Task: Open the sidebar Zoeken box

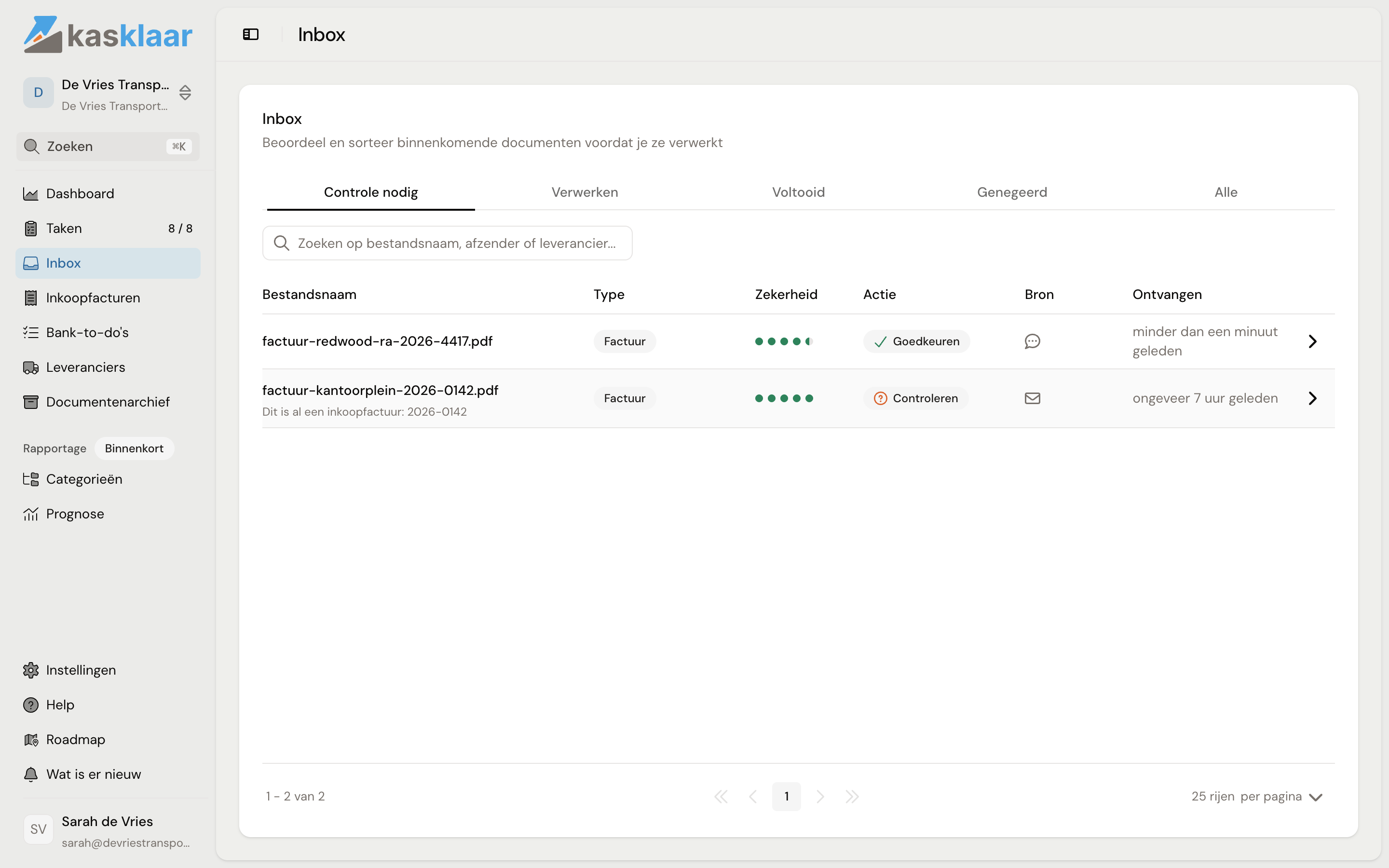Action: point(108,147)
